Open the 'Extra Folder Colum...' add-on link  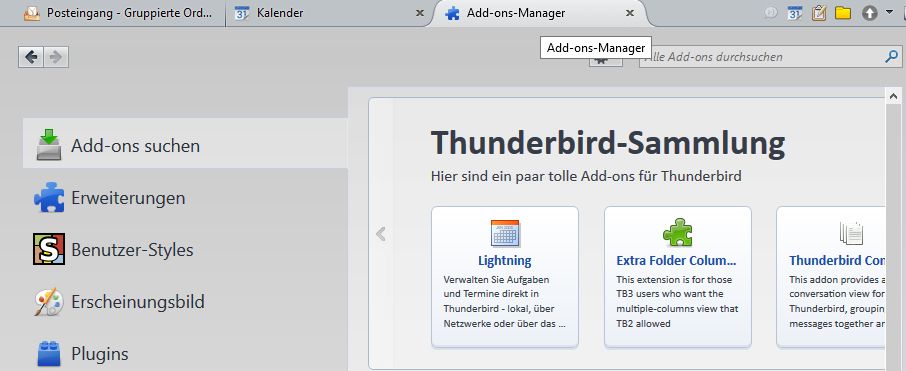[x=676, y=261]
